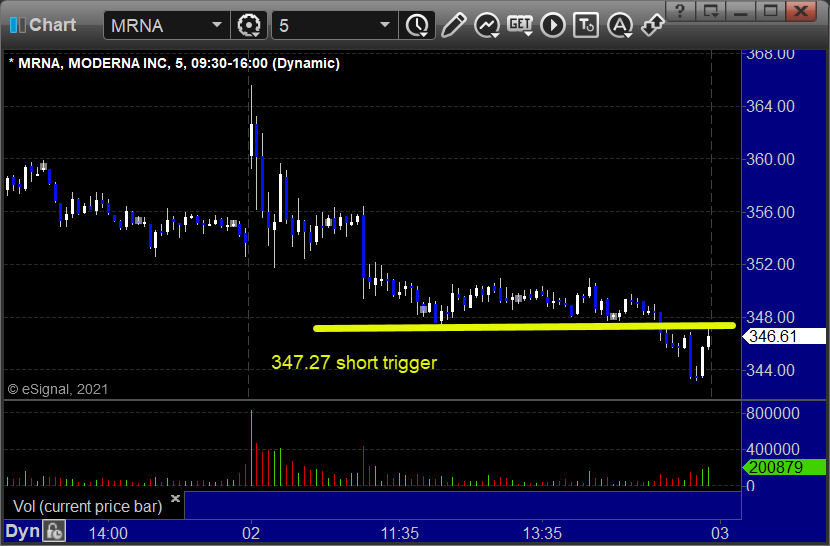Open the clock time template icon

418,25
